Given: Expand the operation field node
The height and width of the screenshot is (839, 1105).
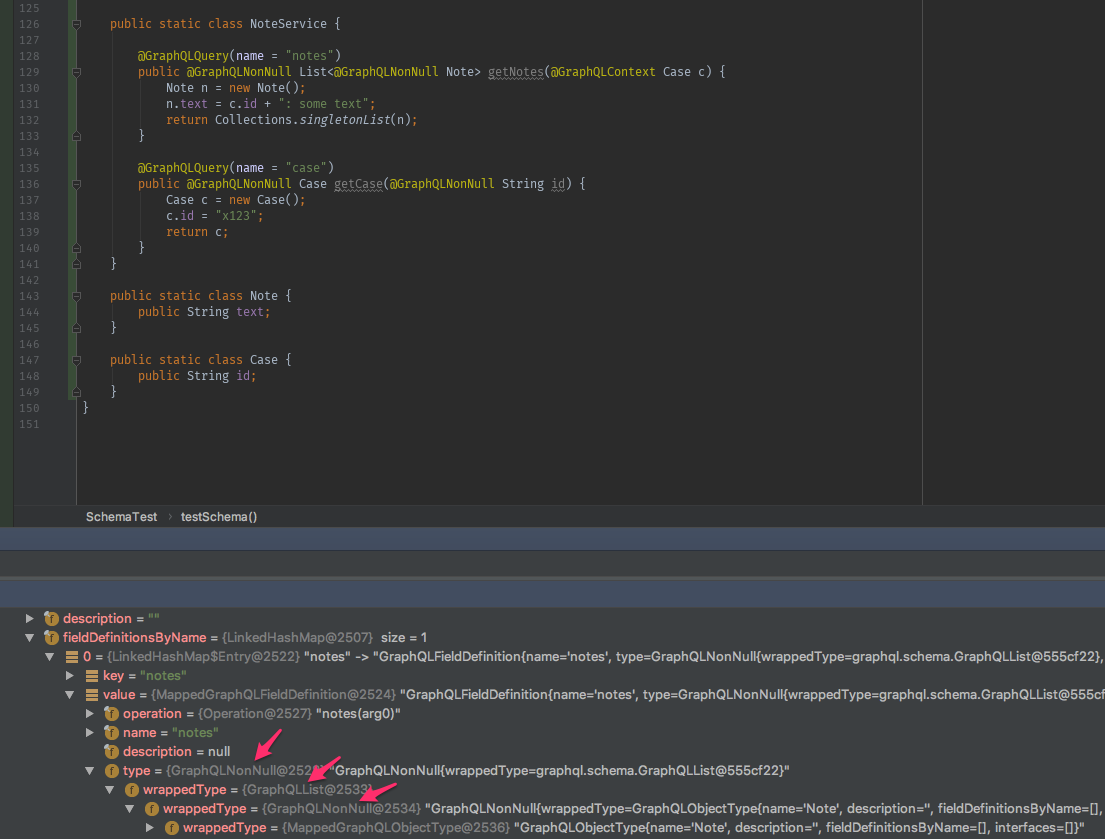Looking at the screenshot, I should [x=89, y=714].
